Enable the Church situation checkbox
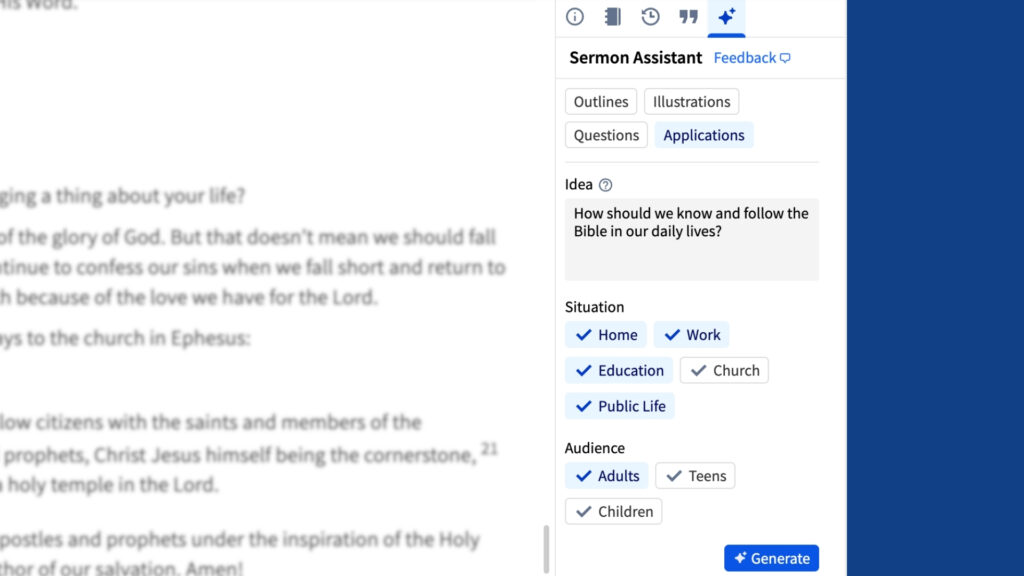 (x=724, y=370)
